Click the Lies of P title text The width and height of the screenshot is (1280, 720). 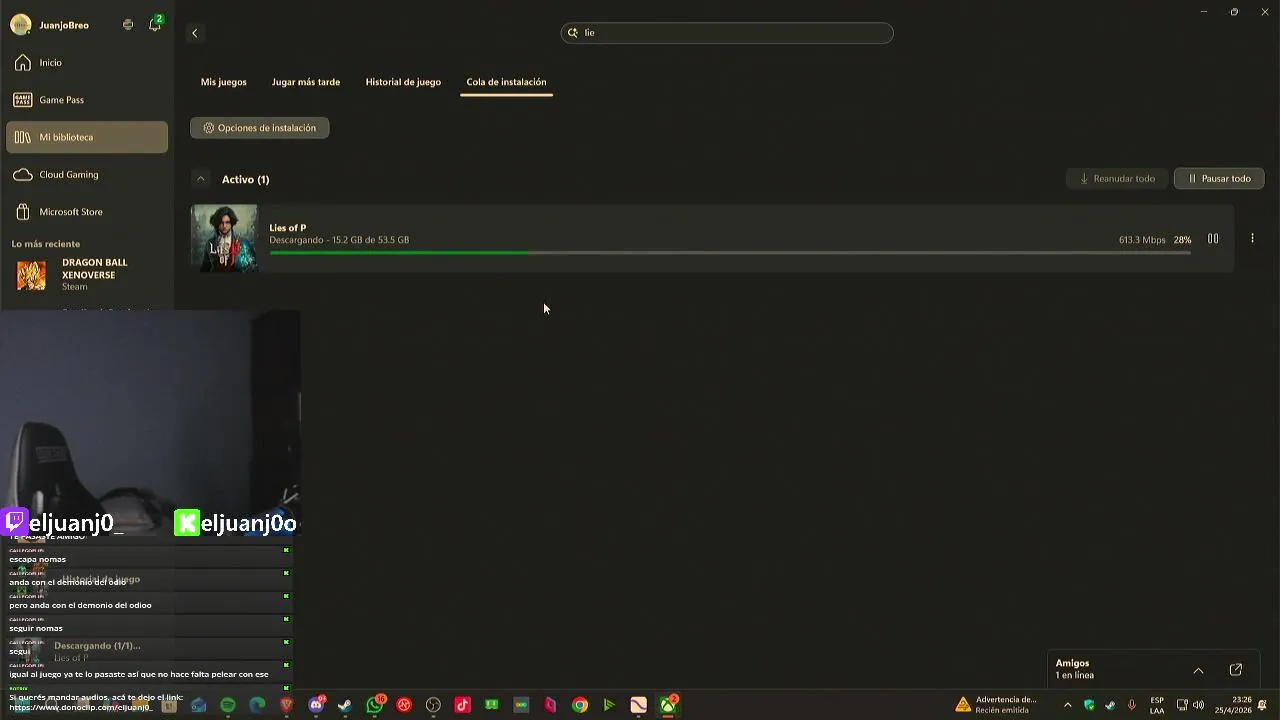(x=288, y=228)
